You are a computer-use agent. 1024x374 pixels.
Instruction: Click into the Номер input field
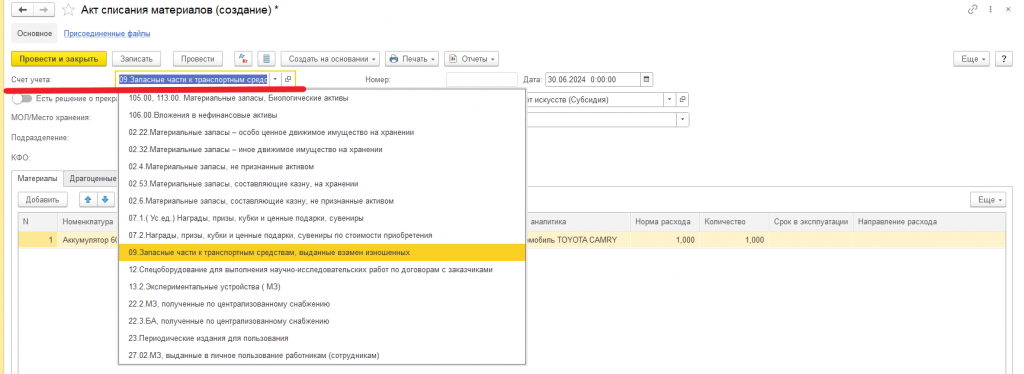(481, 79)
